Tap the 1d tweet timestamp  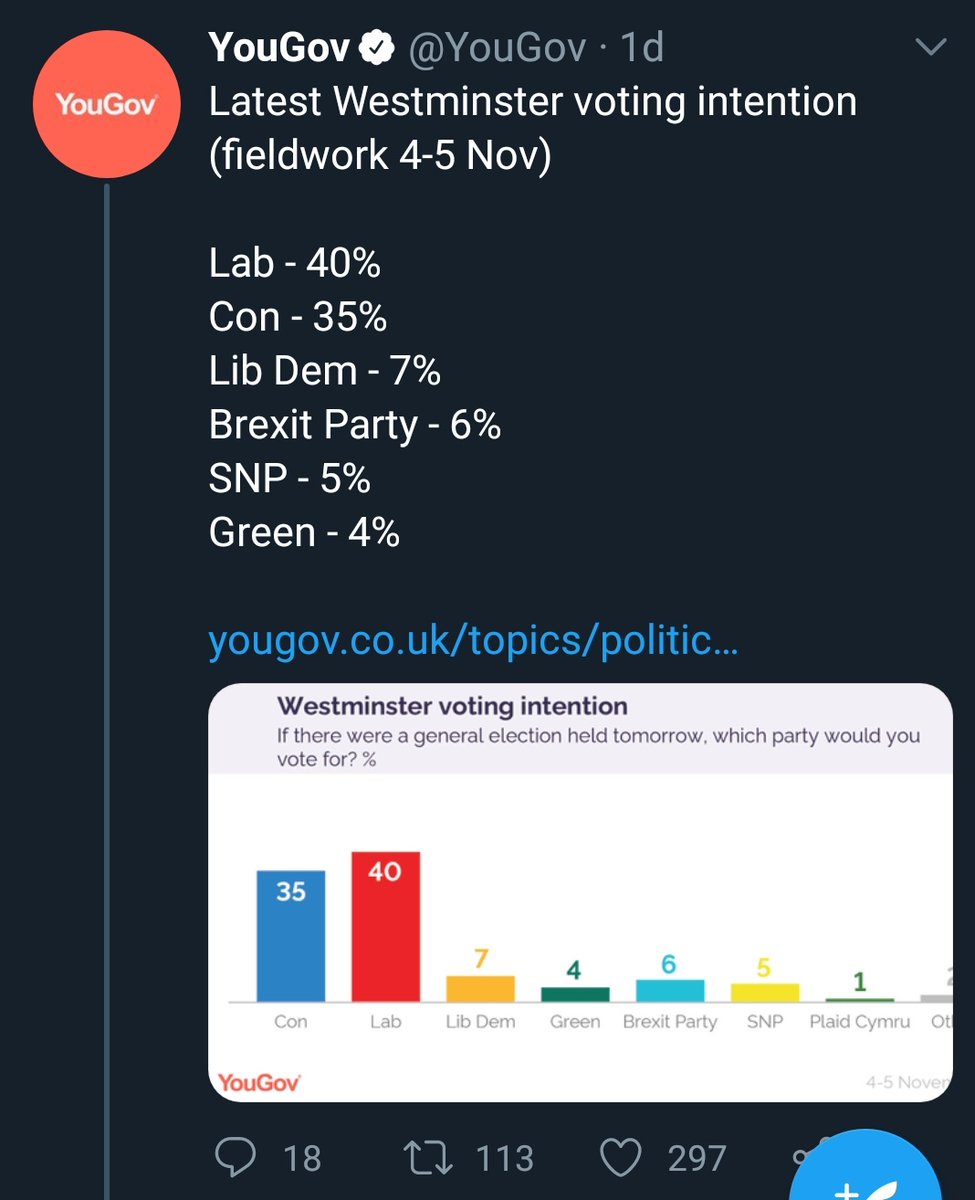coord(640,47)
